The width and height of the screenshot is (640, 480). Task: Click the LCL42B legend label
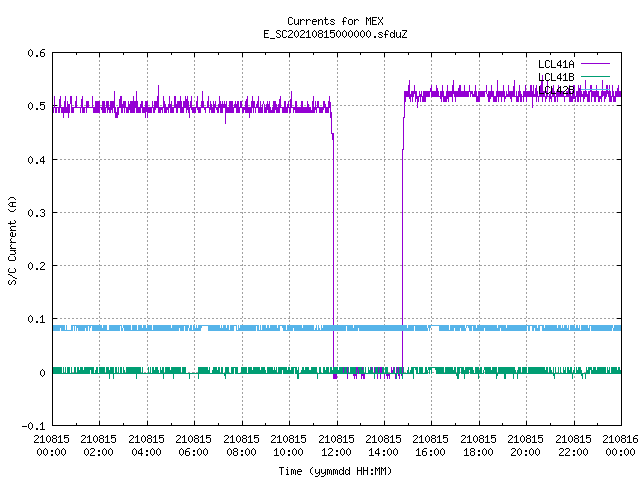pyautogui.click(x=556, y=90)
